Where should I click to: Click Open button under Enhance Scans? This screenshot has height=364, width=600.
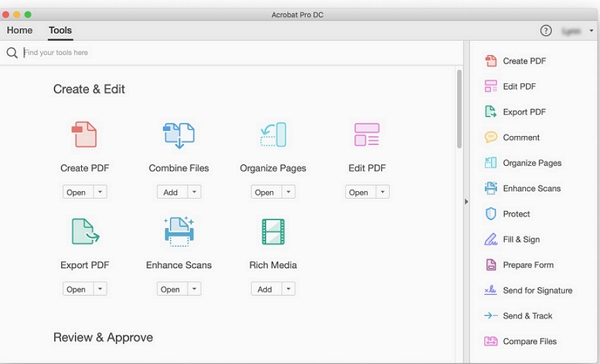(x=172, y=289)
